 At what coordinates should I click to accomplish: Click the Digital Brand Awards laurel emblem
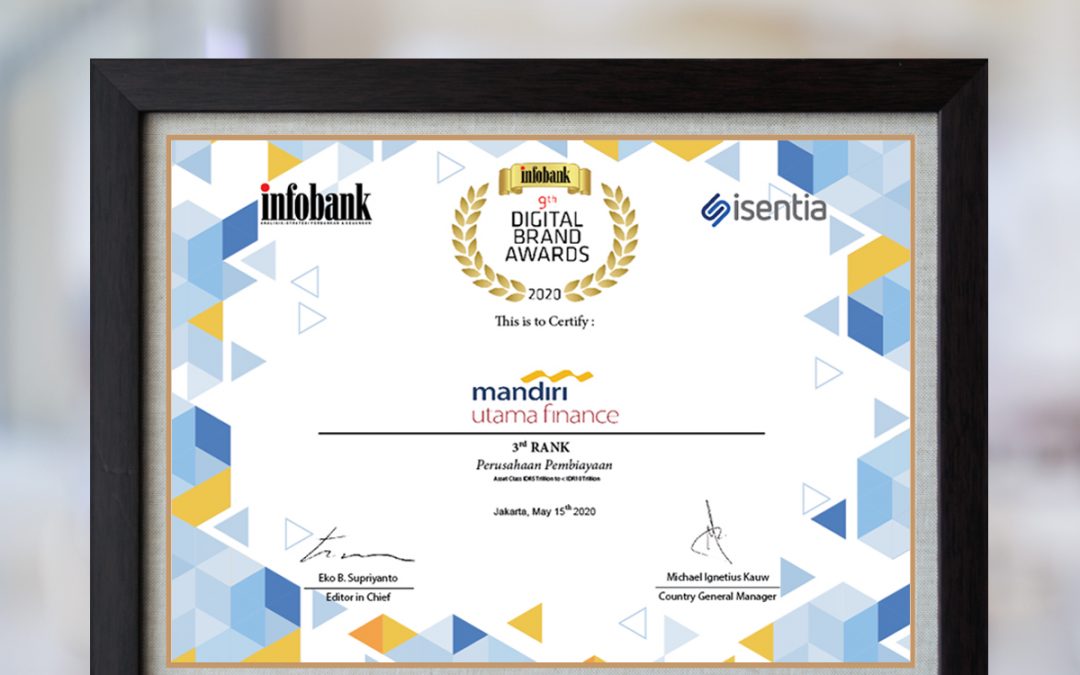point(545,234)
